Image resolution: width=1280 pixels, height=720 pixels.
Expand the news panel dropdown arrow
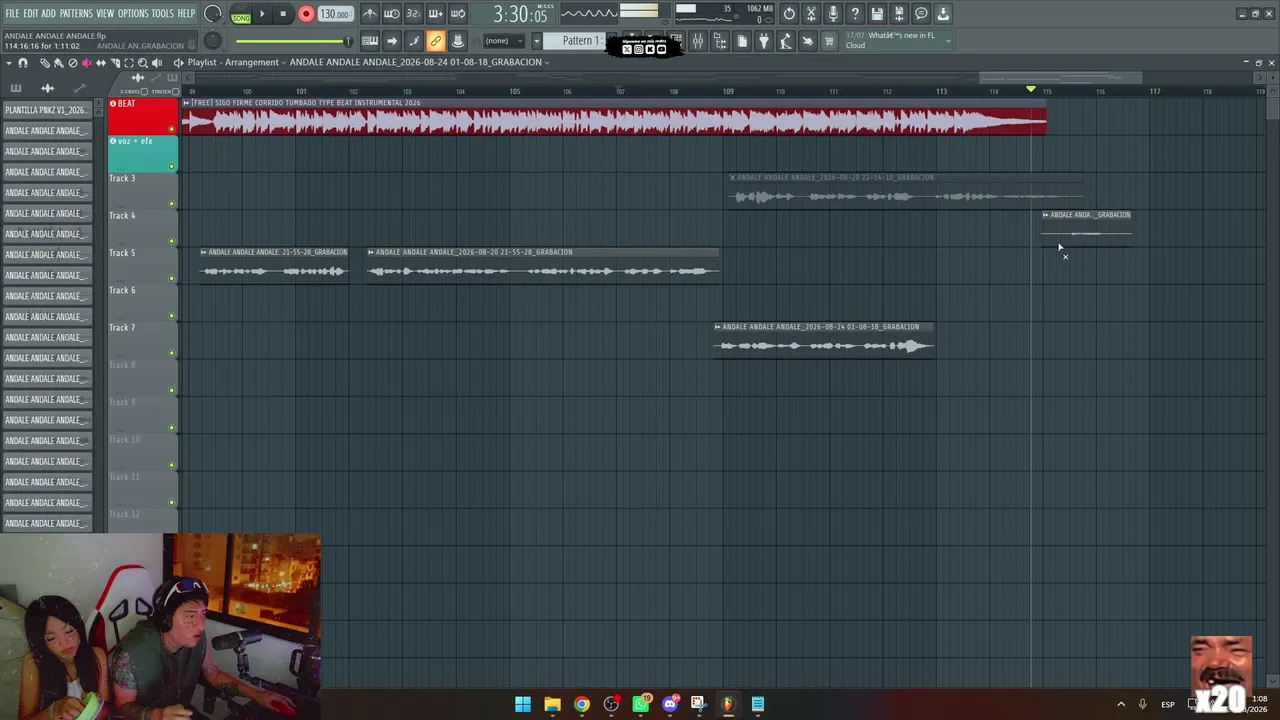(948, 41)
